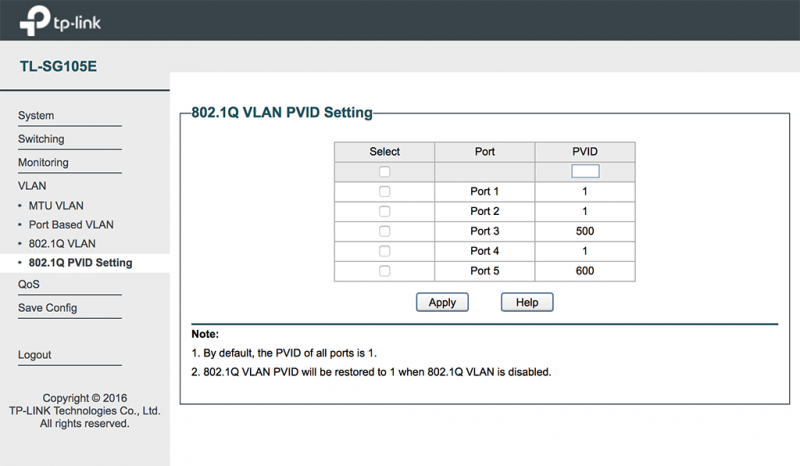Click the TL-SG105E model title
The height and width of the screenshot is (466, 800).
tap(58, 66)
